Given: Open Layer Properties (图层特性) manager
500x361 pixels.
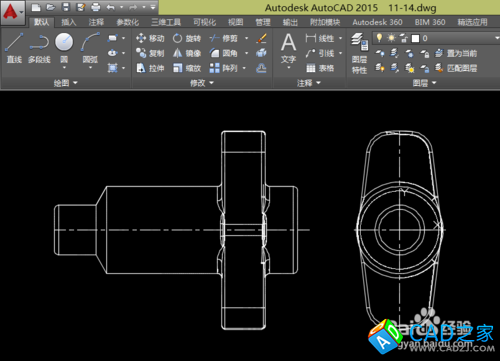Looking at the screenshot, I should click(x=359, y=54).
